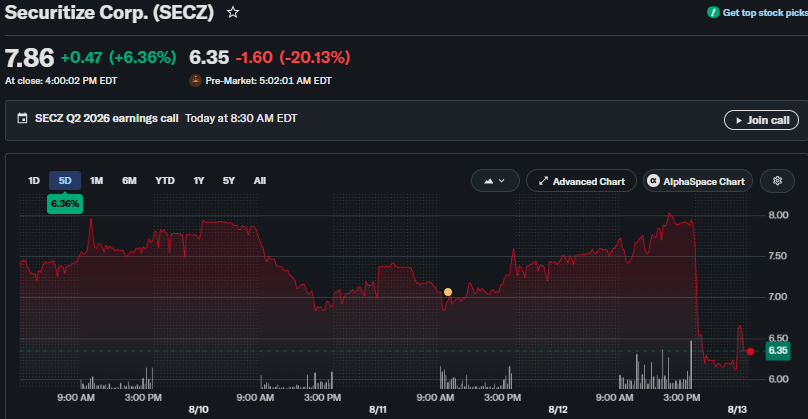Select the 5Y range tab
The image size is (808, 419).
(x=229, y=181)
